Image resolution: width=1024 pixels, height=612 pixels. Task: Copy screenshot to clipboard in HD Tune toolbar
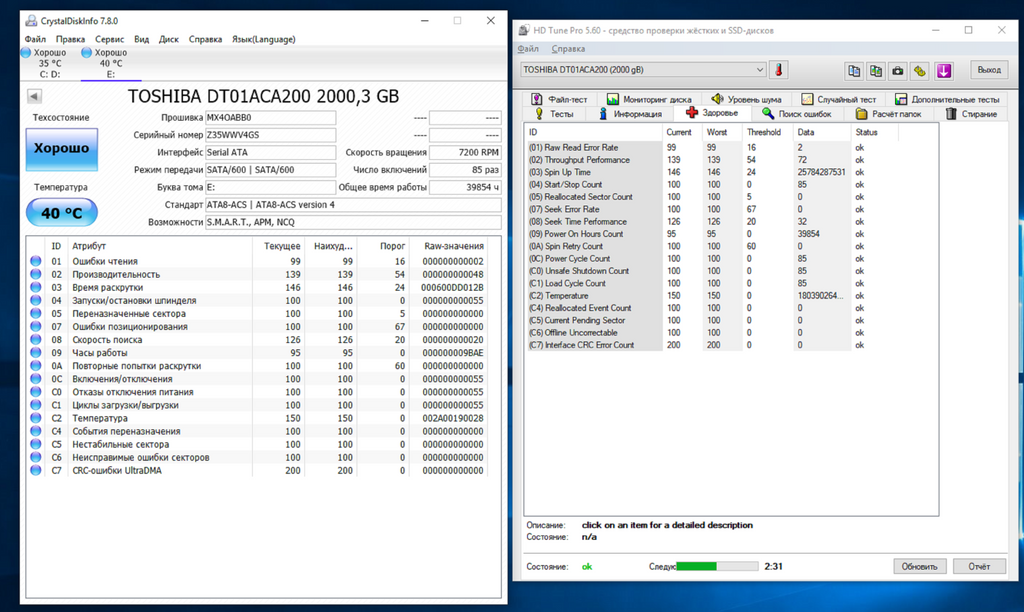(876, 71)
